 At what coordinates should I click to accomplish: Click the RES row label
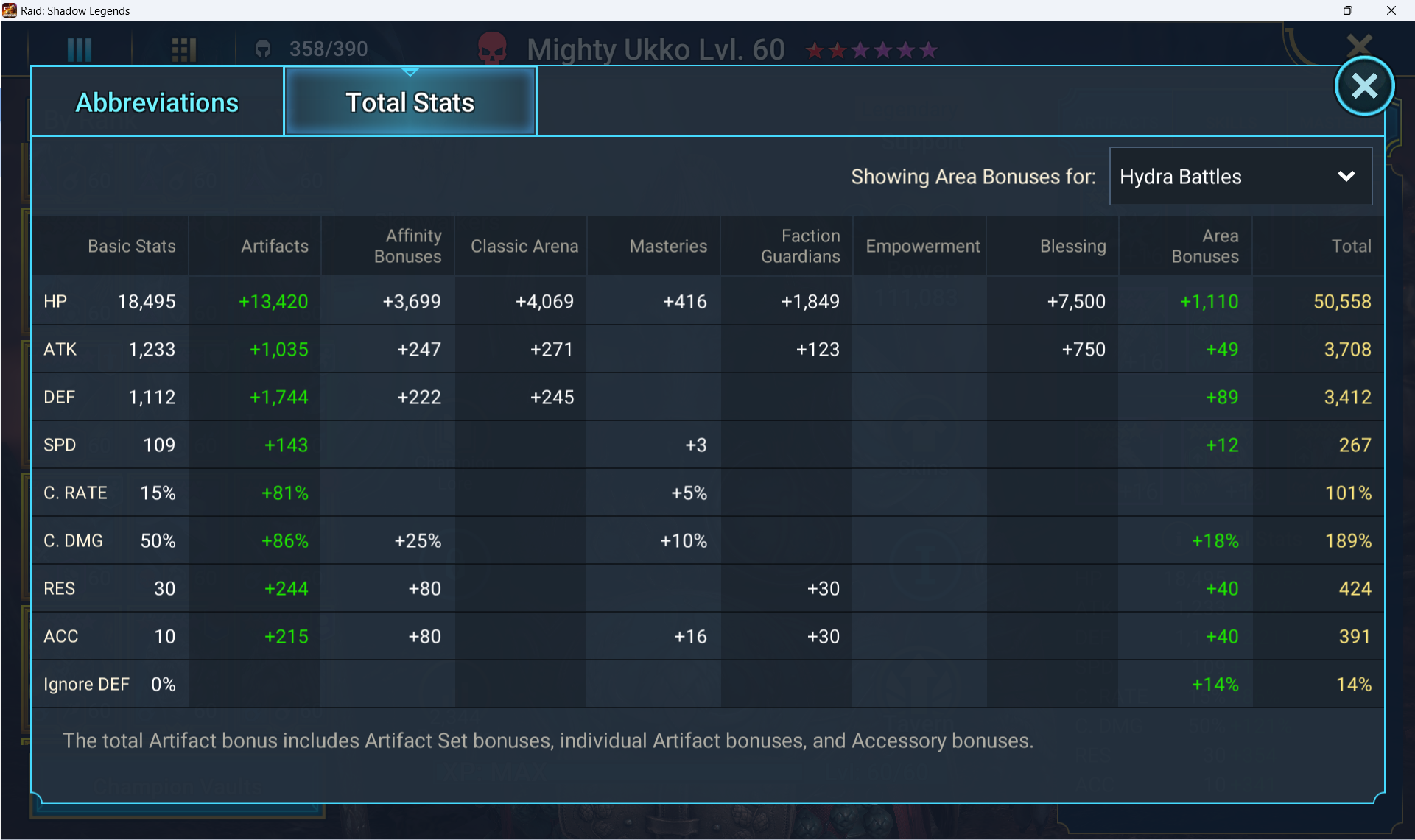59,588
